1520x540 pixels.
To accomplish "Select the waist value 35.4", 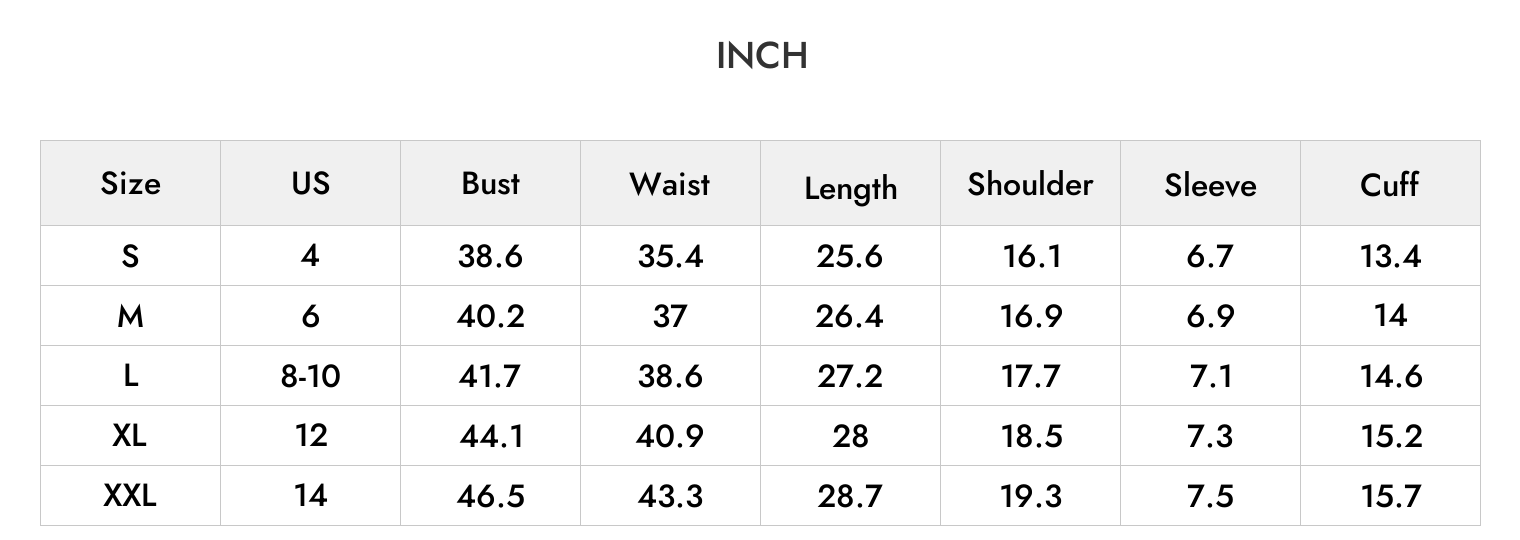I will tap(670, 256).
